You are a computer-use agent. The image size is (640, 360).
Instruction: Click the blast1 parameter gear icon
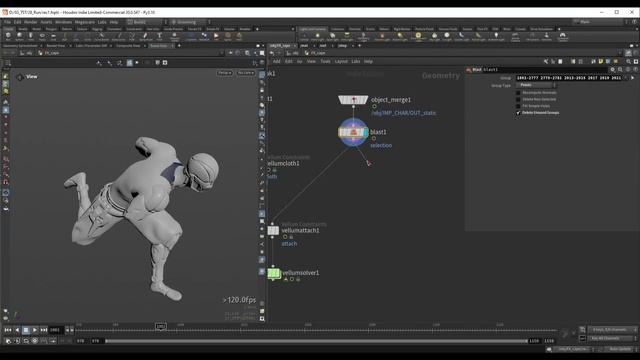pyautogui.click(x=612, y=70)
